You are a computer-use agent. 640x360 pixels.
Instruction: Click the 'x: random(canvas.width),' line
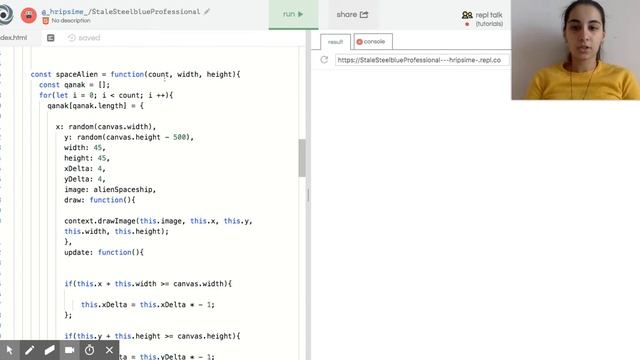(106, 127)
